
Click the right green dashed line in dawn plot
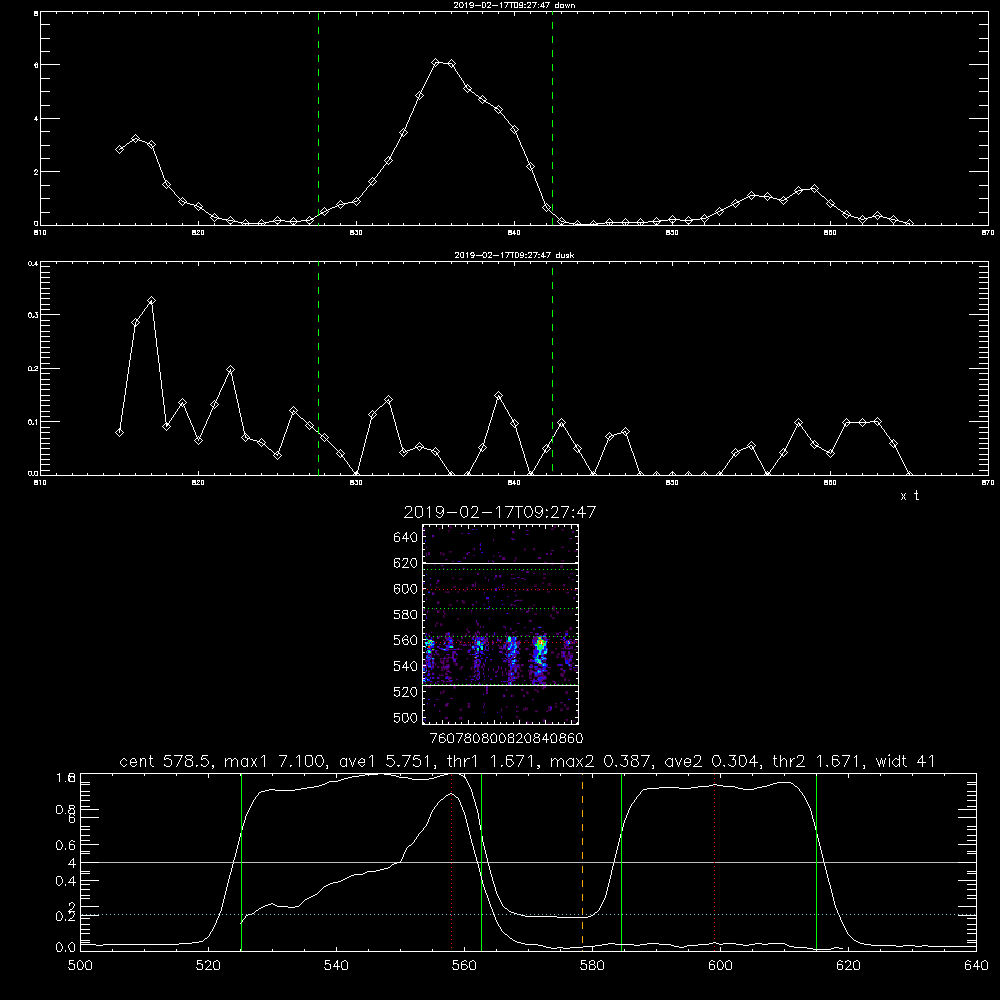point(552,119)
